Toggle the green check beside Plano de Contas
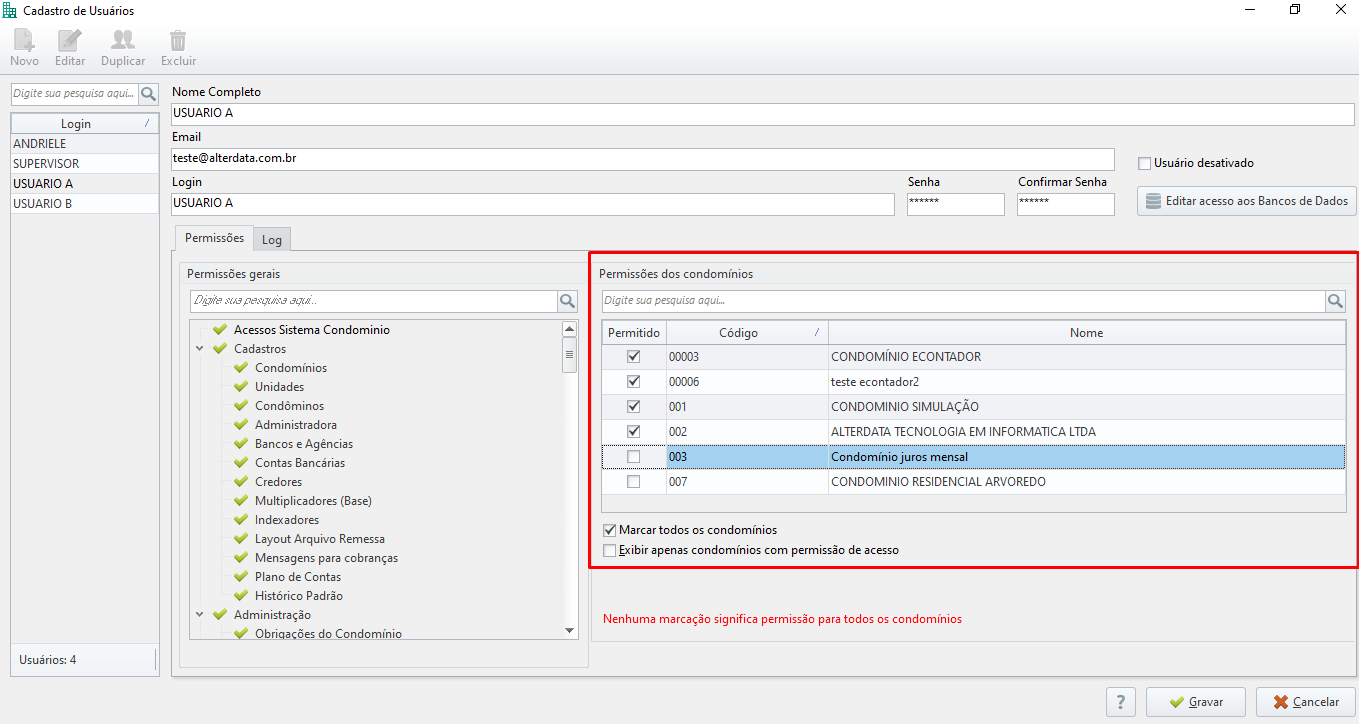The image size is (1359, 724). tap(241, 577)
